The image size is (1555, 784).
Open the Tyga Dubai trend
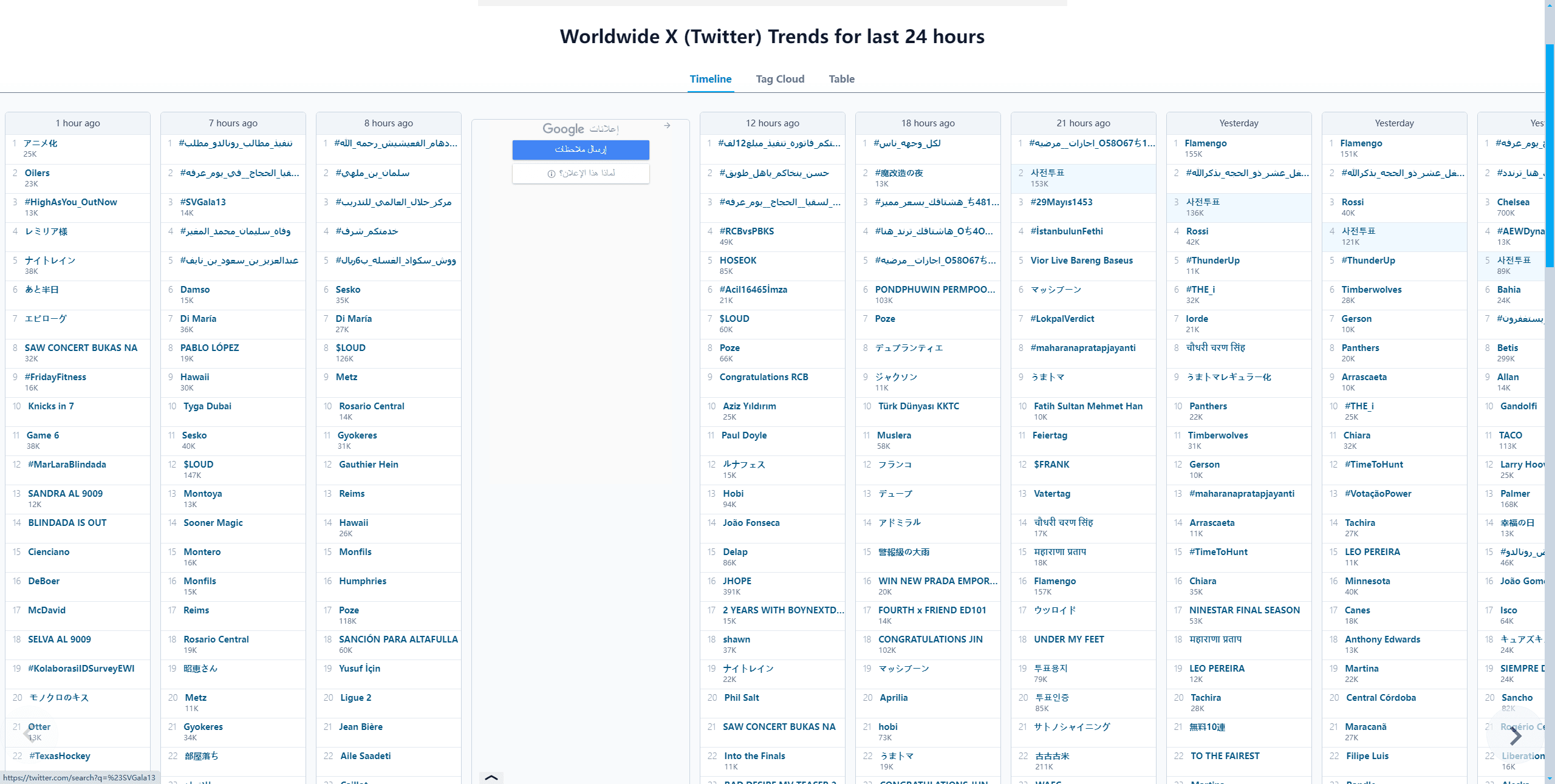click(x=207, y=406)
